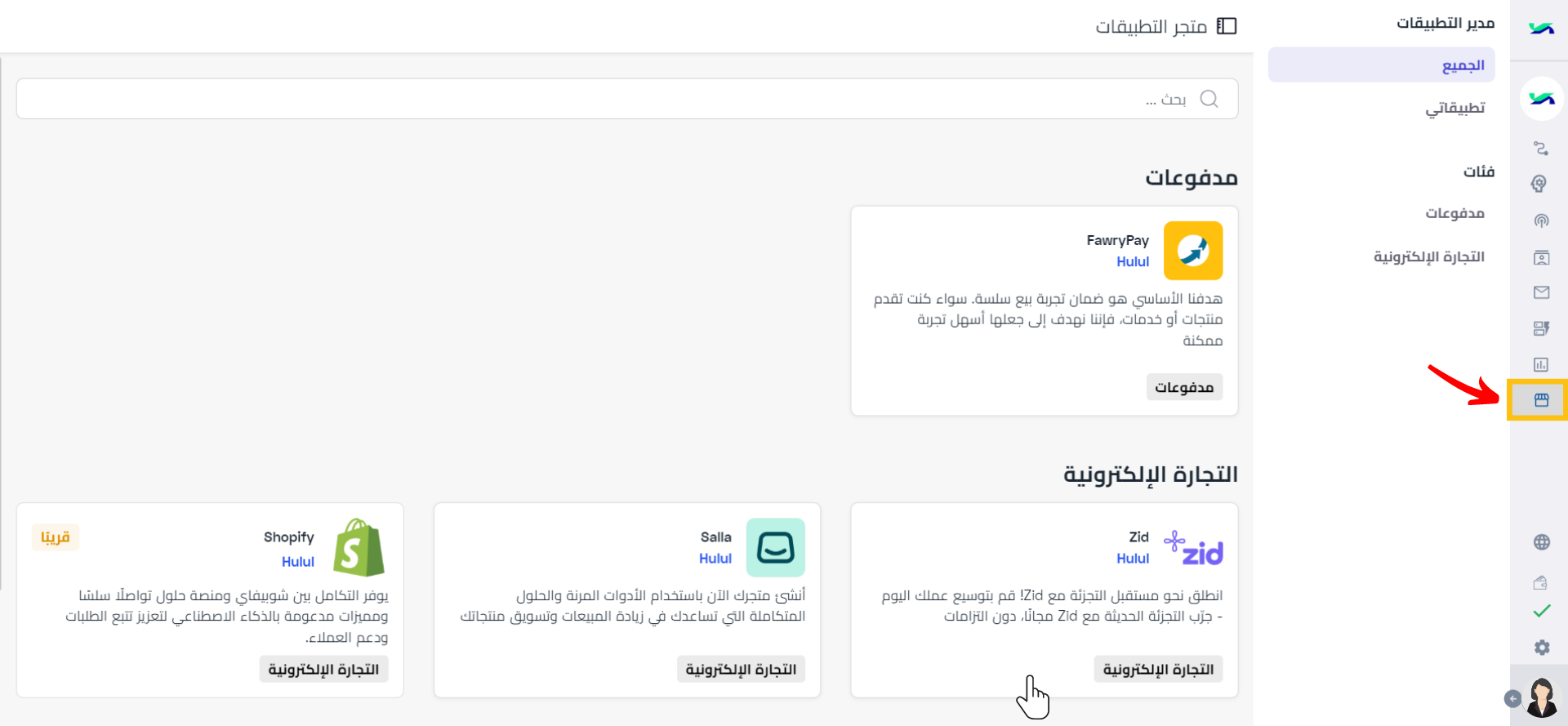Viewport: 1568px width, 726px height.
Task: Click the Zid app logo
Action: coord(1193,548)
